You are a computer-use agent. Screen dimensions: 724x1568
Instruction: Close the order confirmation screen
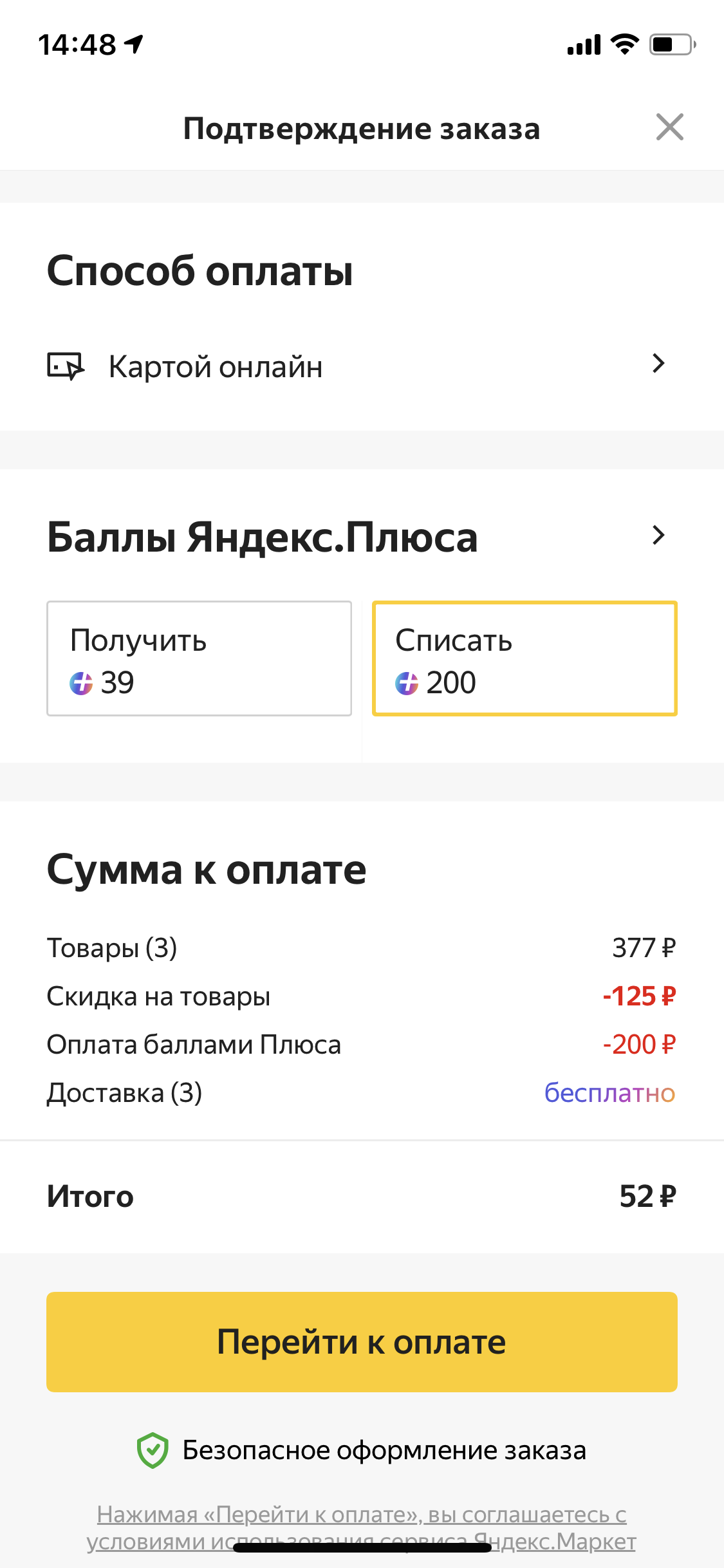point(669,127)
